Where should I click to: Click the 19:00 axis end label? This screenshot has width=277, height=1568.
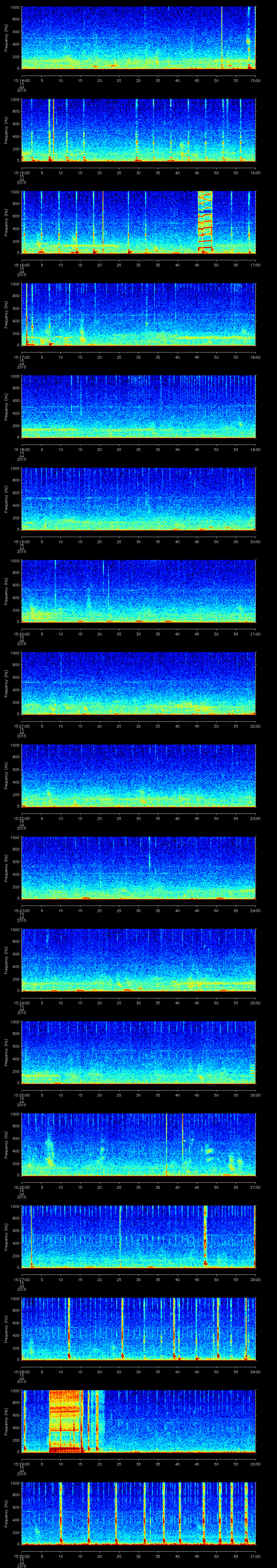tap(255, 449)
